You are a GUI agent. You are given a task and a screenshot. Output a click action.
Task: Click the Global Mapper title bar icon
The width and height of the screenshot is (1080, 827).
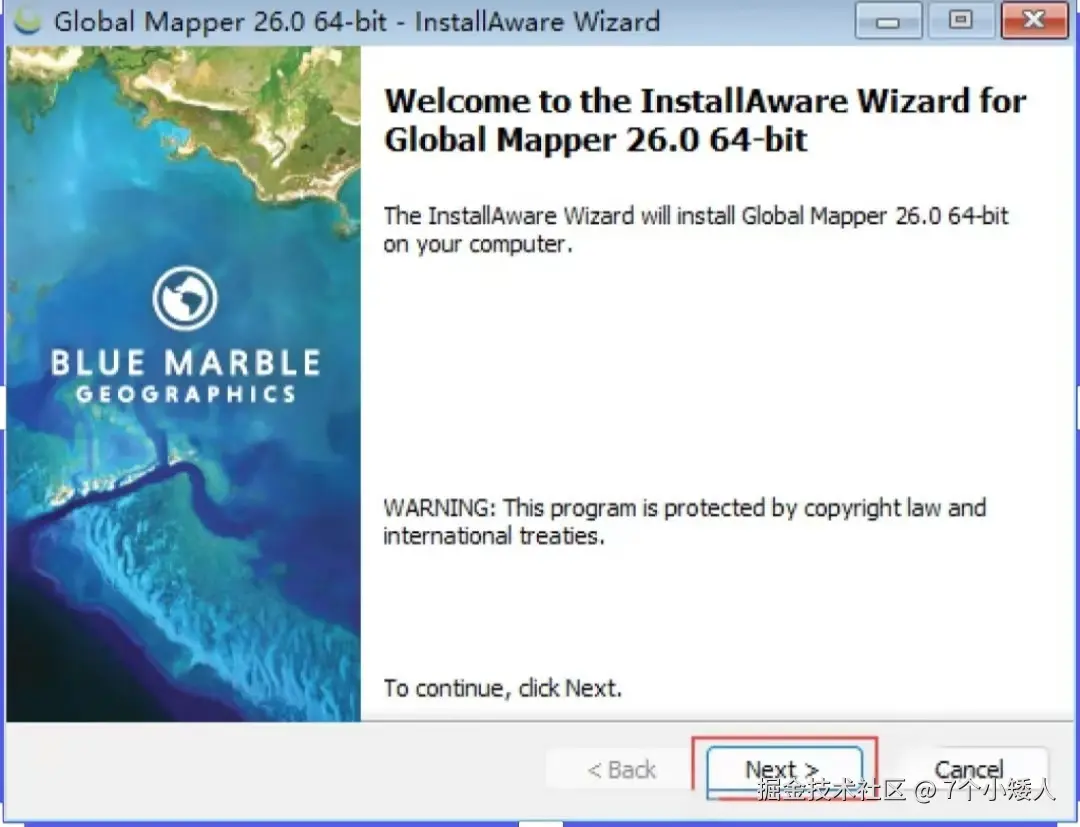(x=28, y=21)
